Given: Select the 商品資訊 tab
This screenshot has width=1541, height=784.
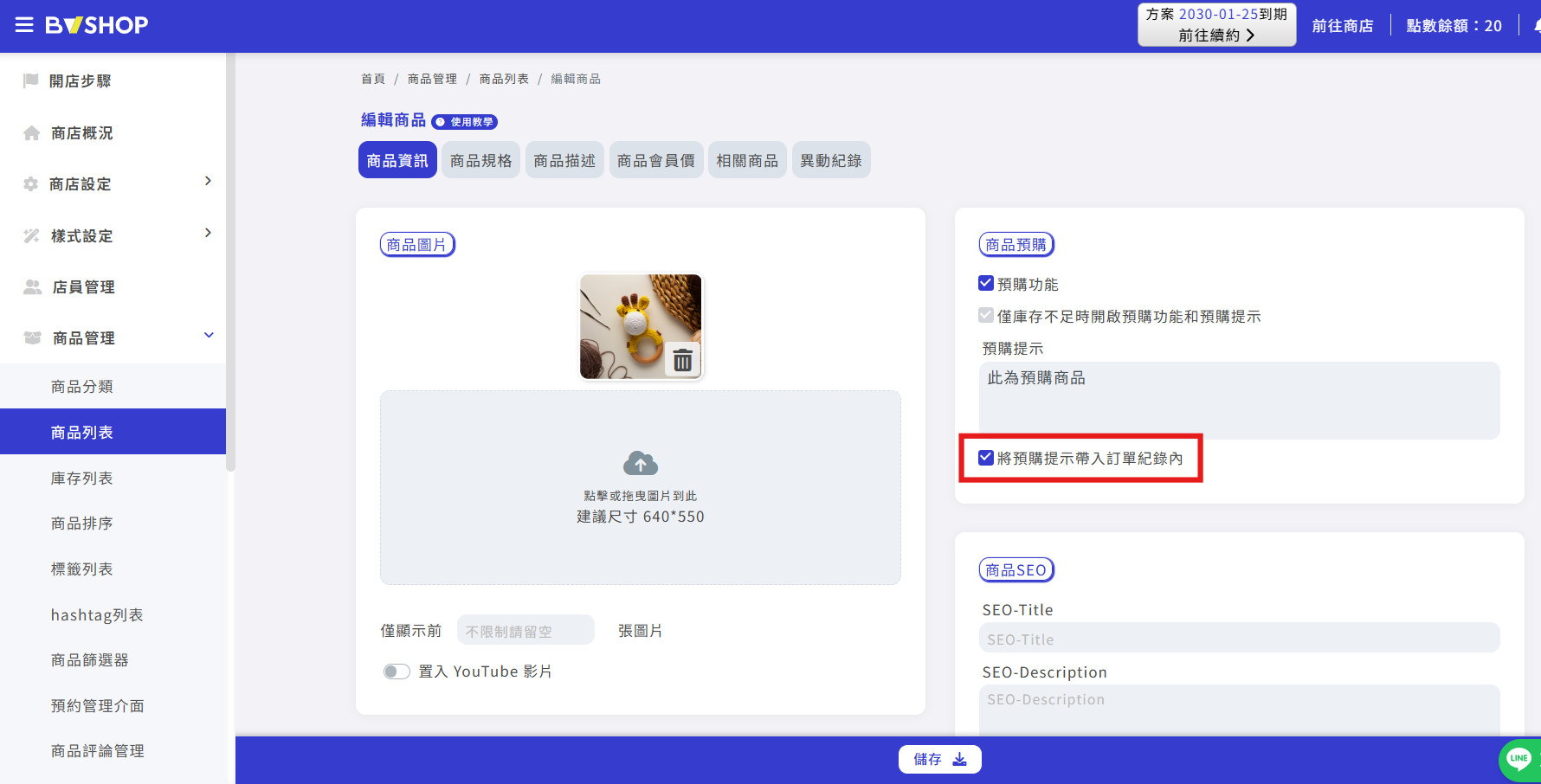Looking at the screenshot, I should coord(397,160).
